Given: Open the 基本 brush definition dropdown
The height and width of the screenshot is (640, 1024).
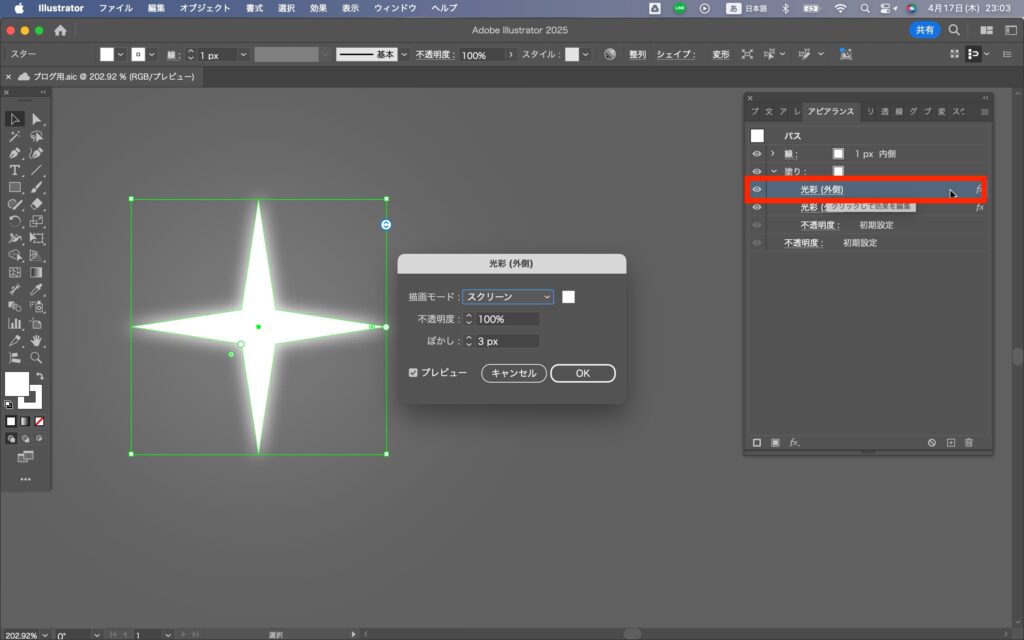Looking at the screenshot, I should tap(404, 54).
